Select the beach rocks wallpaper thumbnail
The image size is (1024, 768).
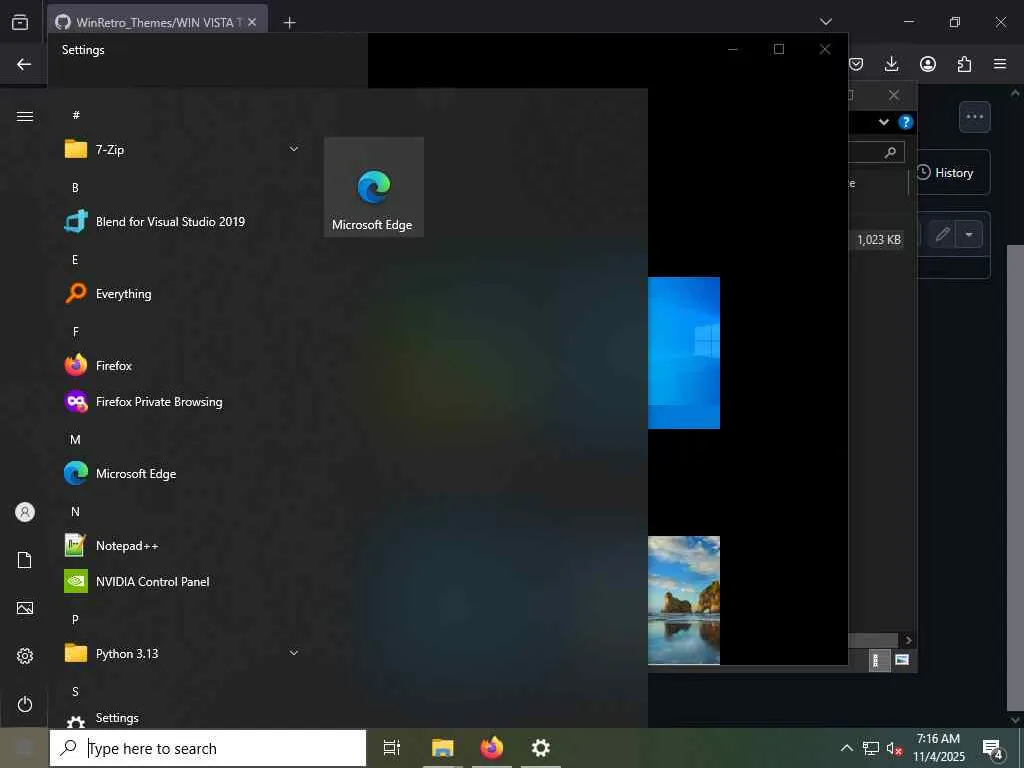click(684, 600)
